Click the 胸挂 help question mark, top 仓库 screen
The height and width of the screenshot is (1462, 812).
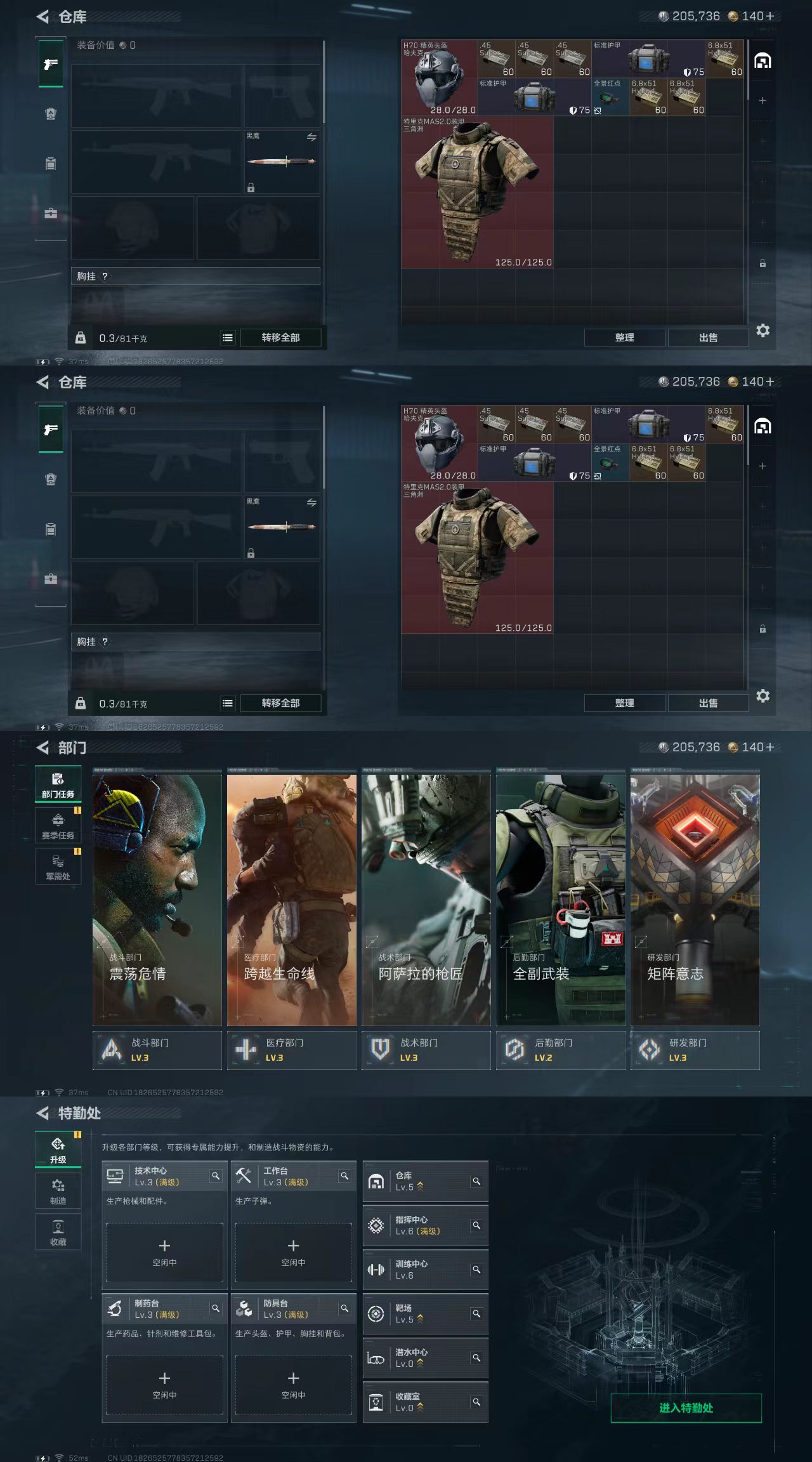coord(105,276)
